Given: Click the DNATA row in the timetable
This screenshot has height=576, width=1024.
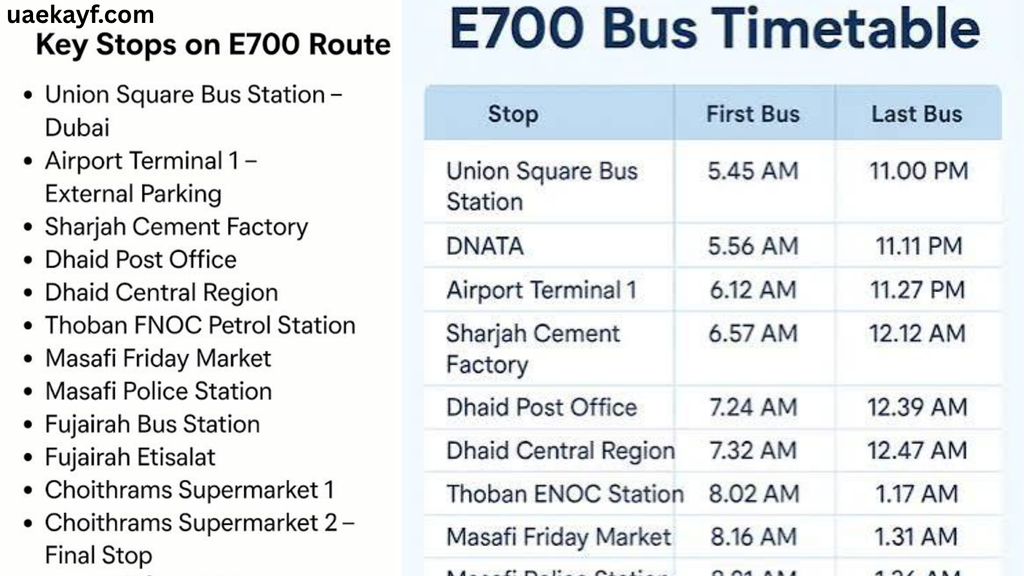Looking at the screenshot, I should click(712, 246).
